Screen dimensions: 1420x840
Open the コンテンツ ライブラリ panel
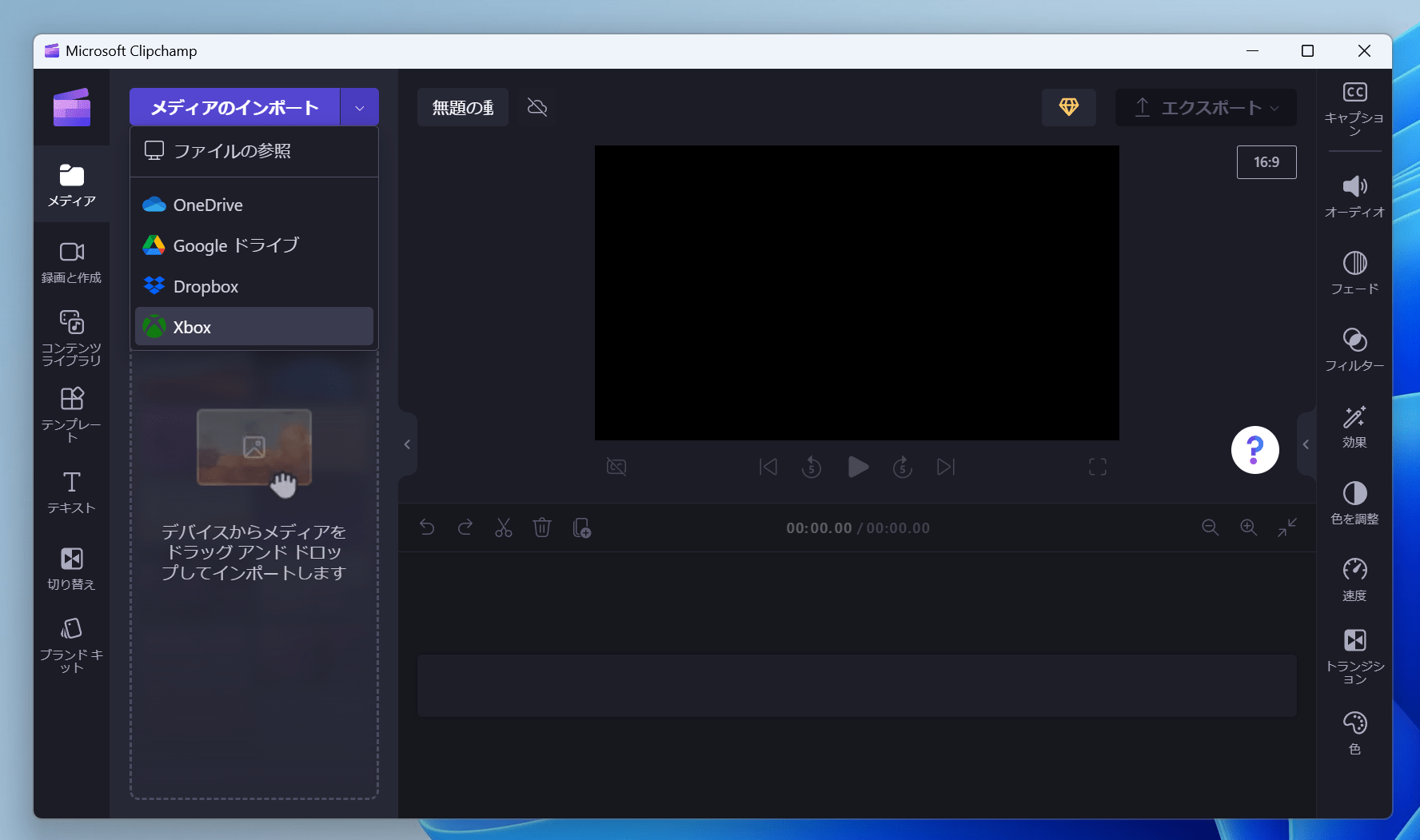72,337
